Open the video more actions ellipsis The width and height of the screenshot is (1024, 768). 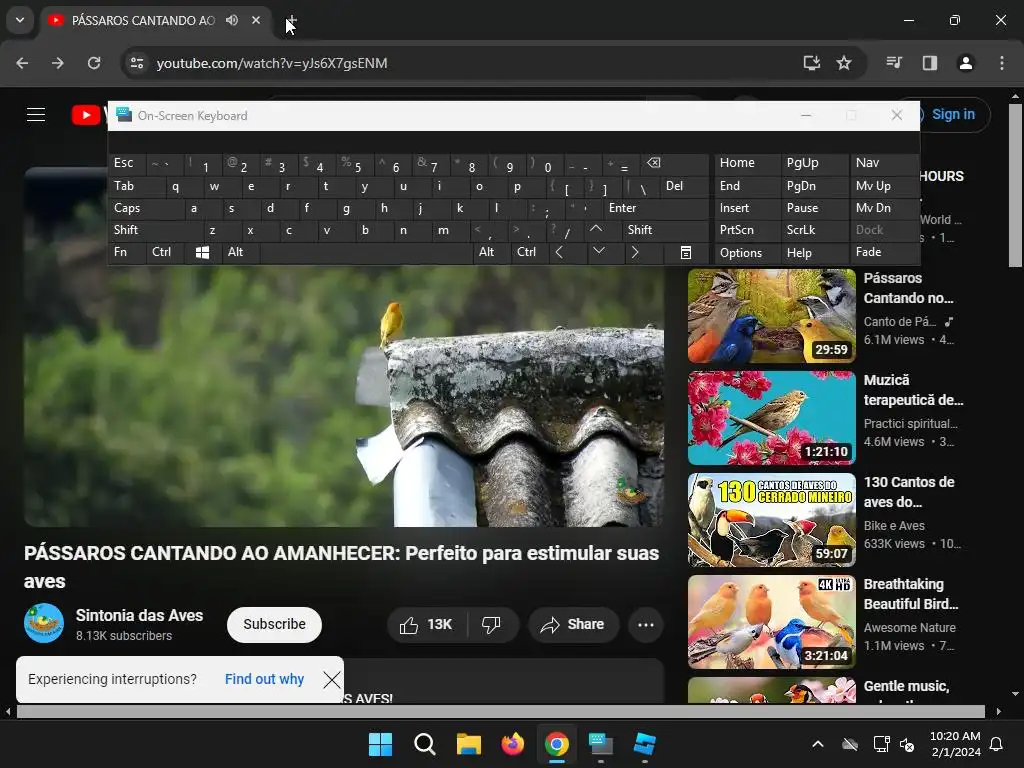[646, 624]
